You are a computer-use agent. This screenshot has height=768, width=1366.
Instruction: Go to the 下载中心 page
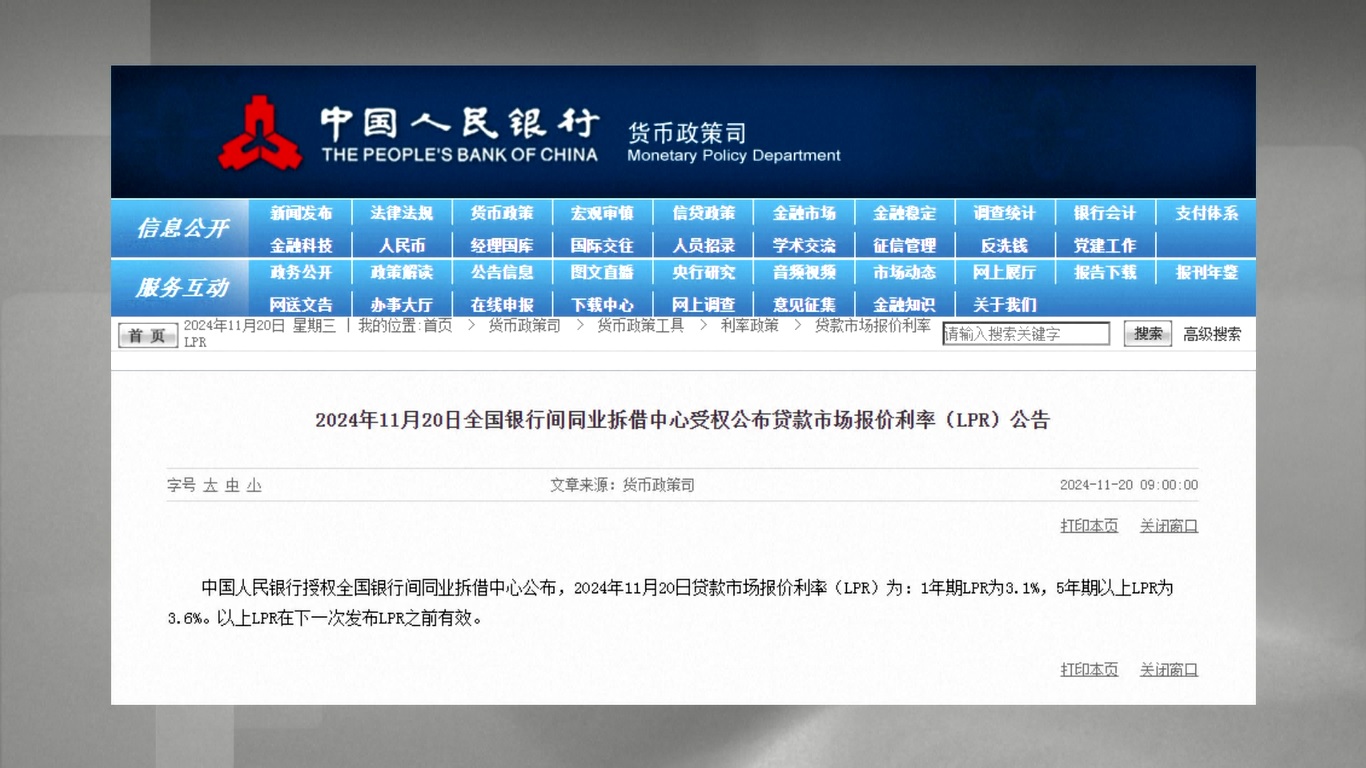tap(603, 304)
